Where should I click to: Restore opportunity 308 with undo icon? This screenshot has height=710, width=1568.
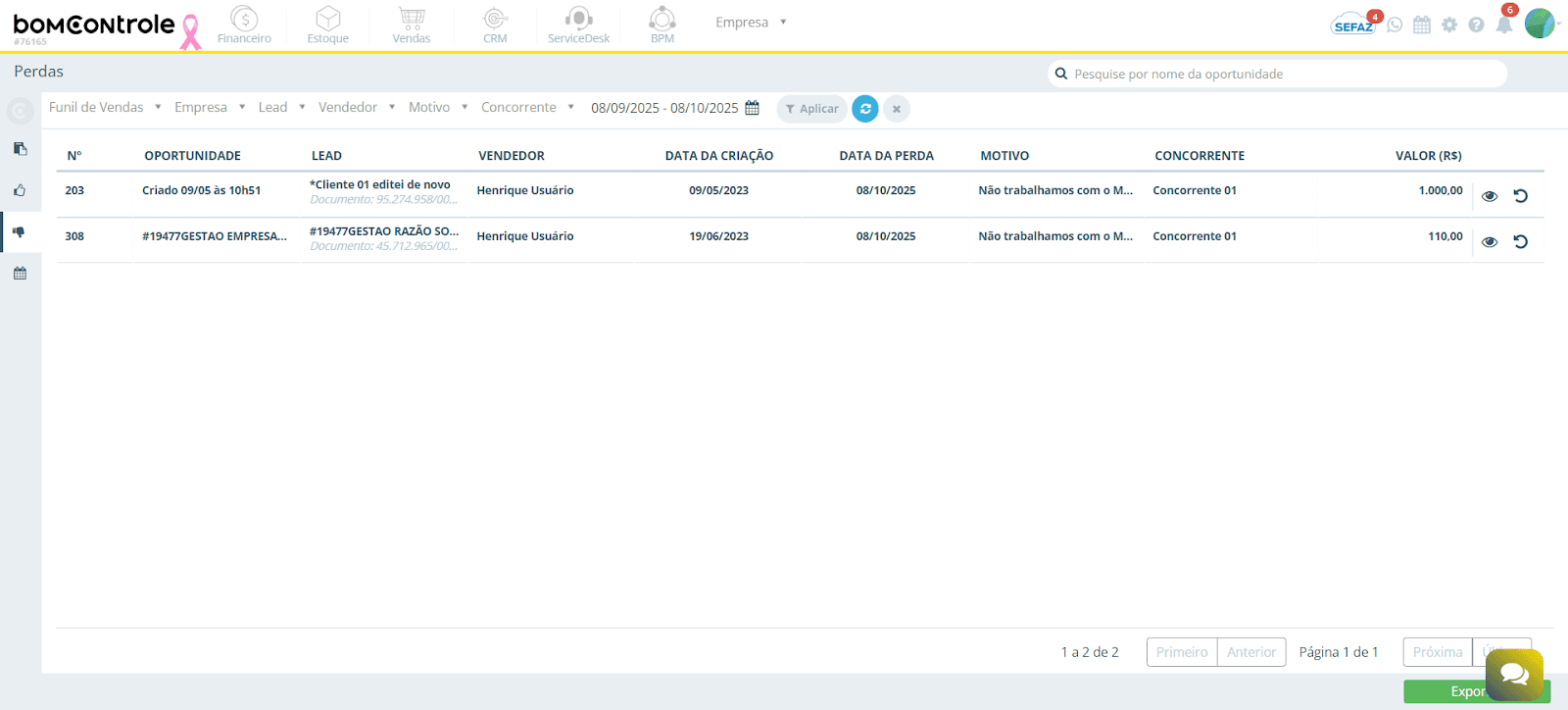click(1521, 241)
